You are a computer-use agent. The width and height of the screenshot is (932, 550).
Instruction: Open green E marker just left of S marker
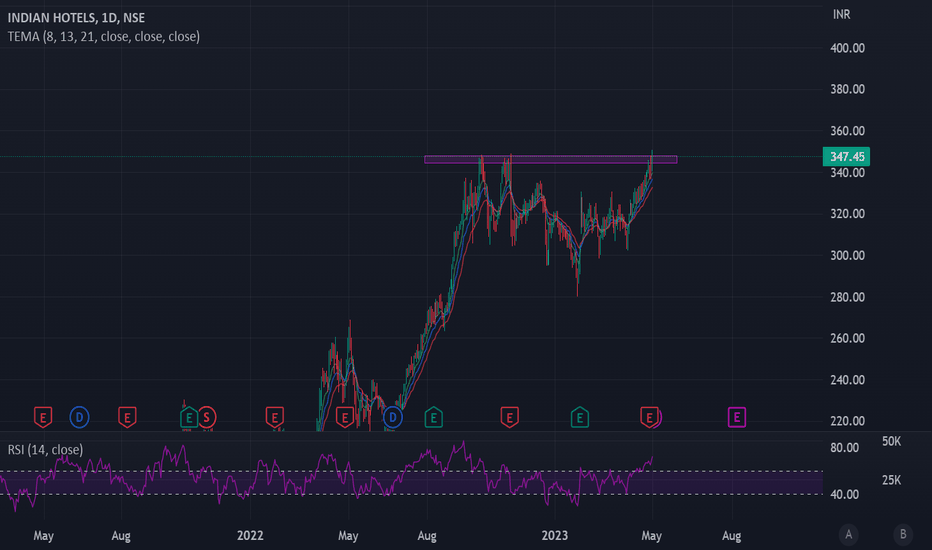(x=188, y=417)
